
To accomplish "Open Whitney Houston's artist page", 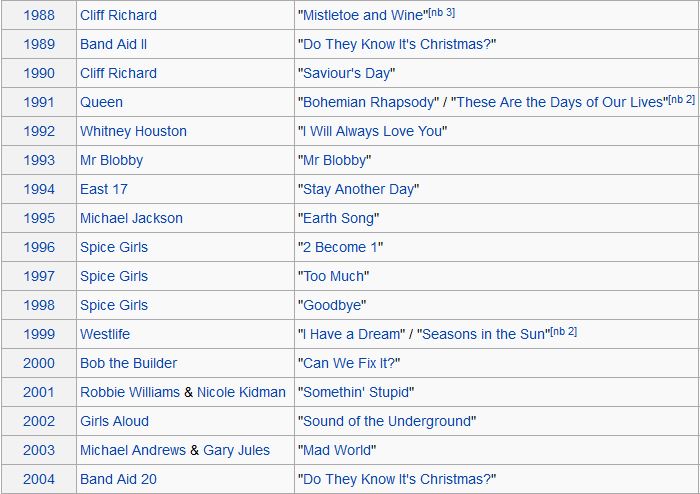I will point(133,131).
